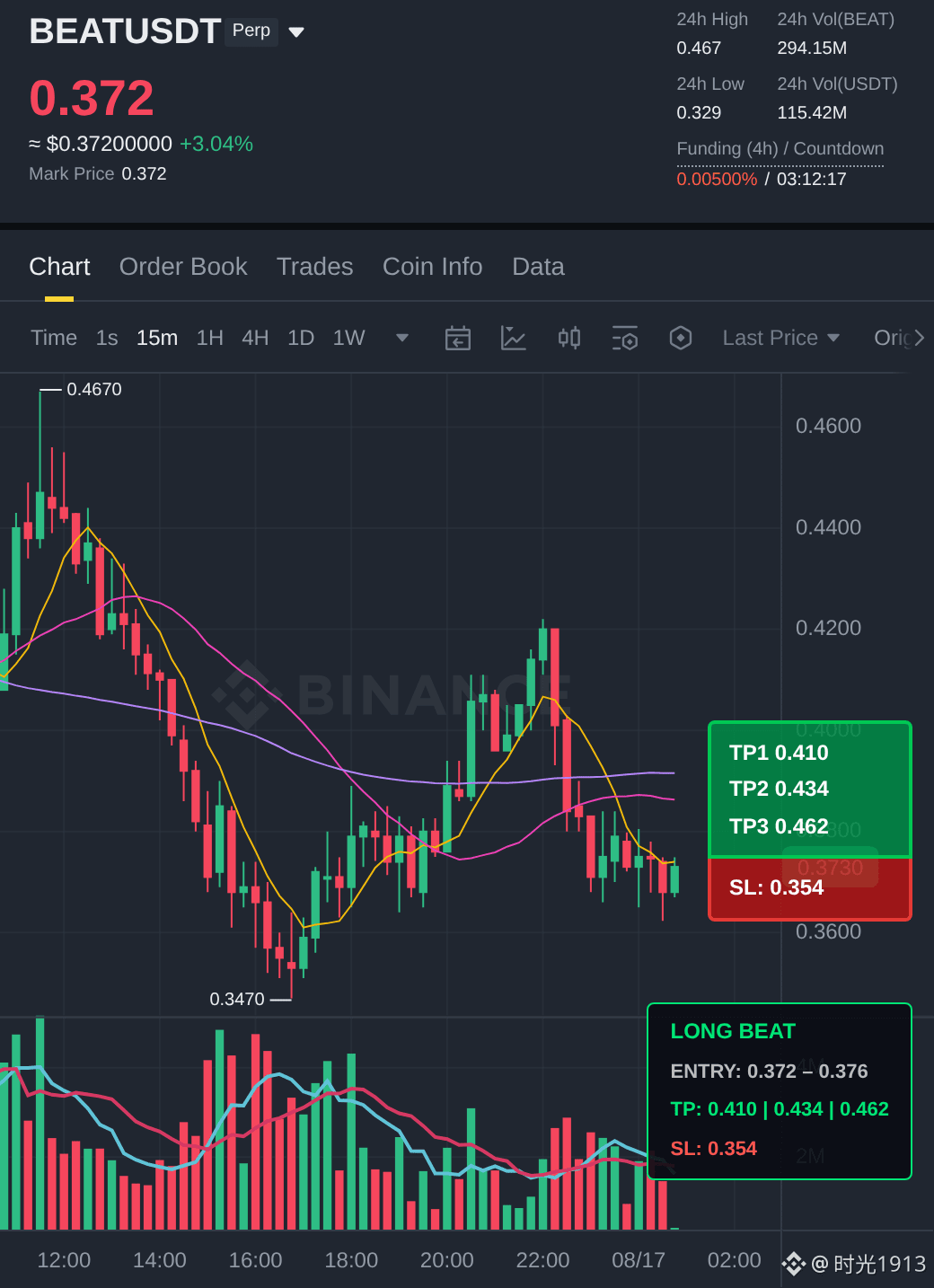
Task: Click the Mark Price 0.372 text
Action: [x=98, y=173]
